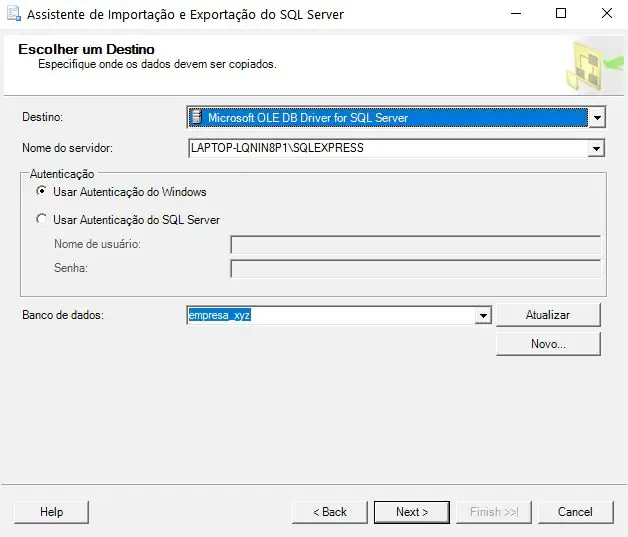Maximize the wizard window
This screenshot has width=628, height=537.
(x=561, y=14)
